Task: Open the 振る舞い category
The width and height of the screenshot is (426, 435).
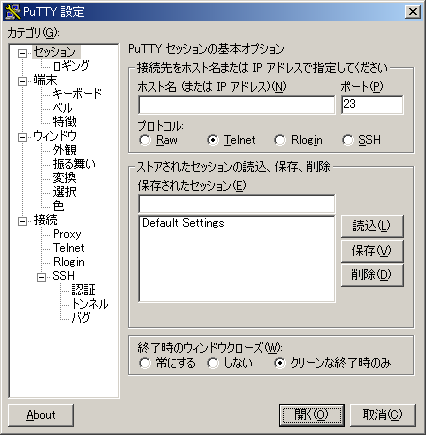Action: (x=74, y=164)
